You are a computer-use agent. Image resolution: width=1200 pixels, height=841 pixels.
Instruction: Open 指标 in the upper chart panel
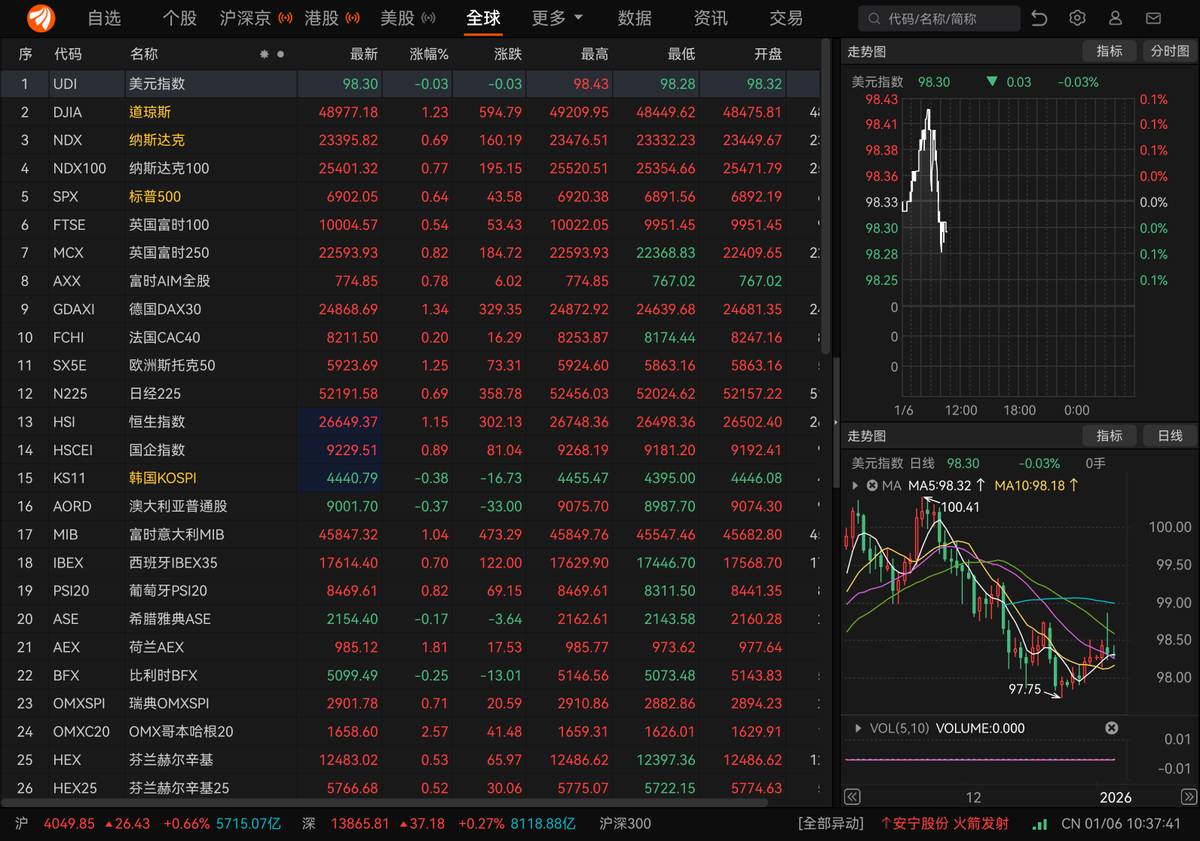(1109, 51)
